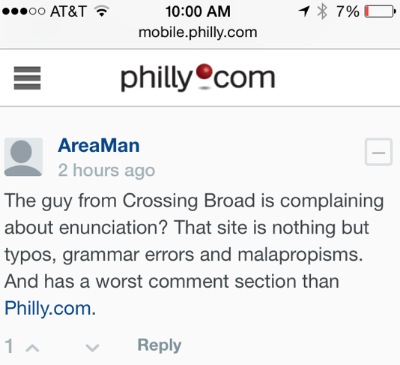
Task: Upvote the comment with up arrow
Action: (33, 348)
